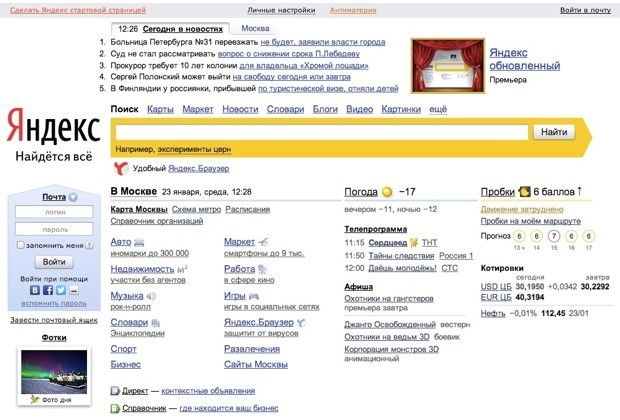620x420 pixels.
Task: Open the Новости search tab
Action: tap(240, 109)
